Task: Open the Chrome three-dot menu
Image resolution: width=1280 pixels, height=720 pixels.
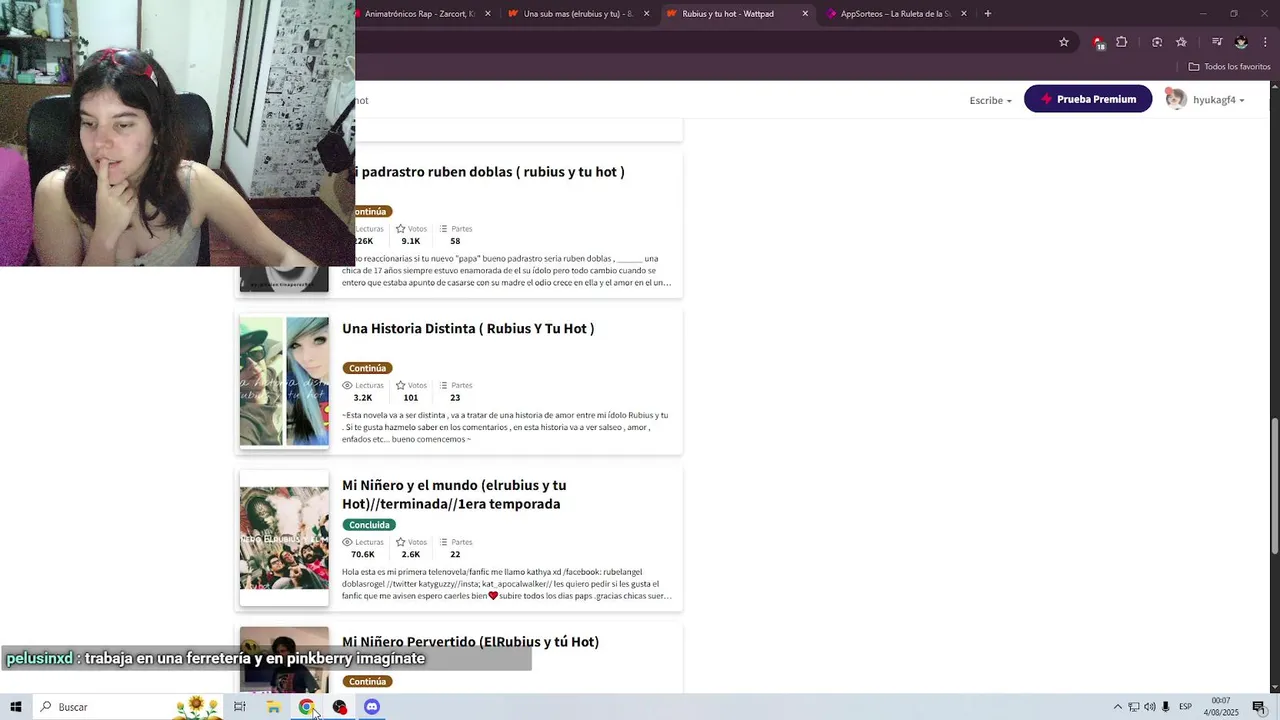Action: click(1265, 42)
